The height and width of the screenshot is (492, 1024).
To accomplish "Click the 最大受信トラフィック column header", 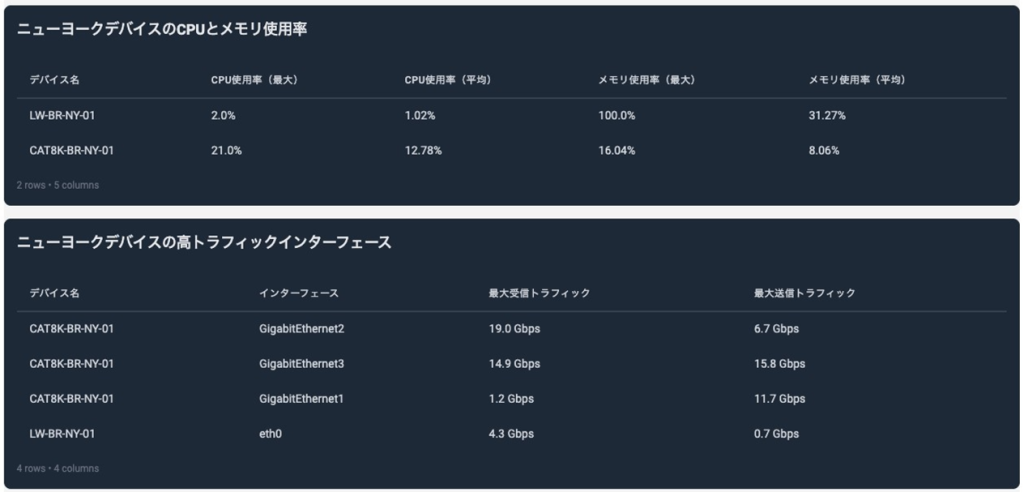I will point(539,293).
